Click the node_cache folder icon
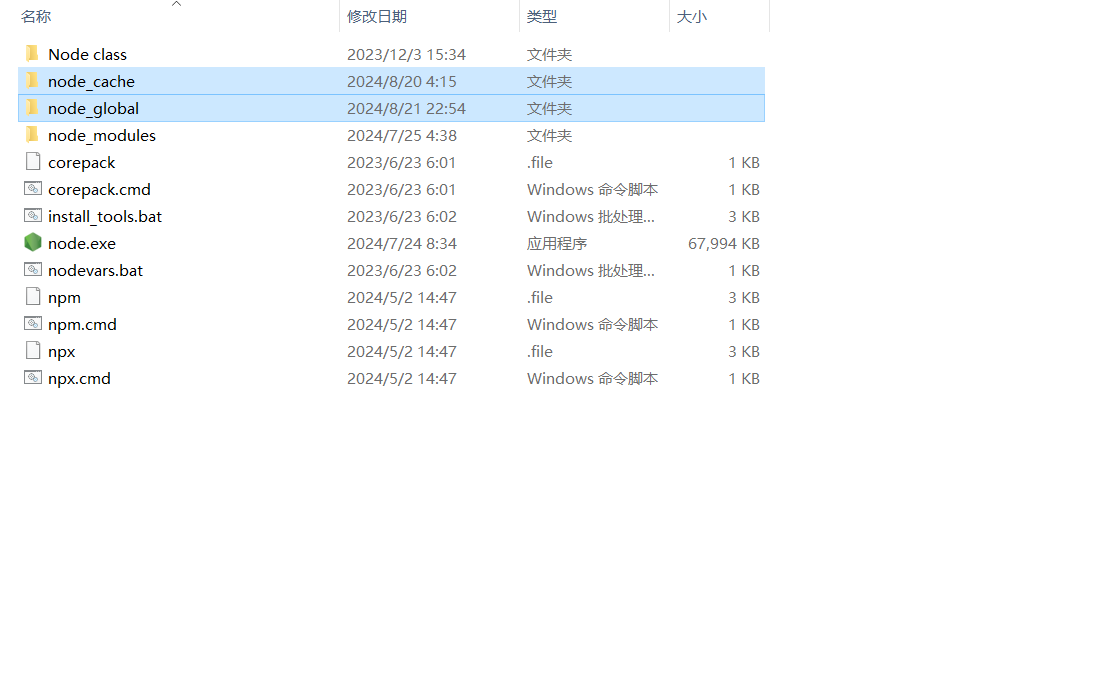Screen dimensions: 1093x673 pos(32,81)
